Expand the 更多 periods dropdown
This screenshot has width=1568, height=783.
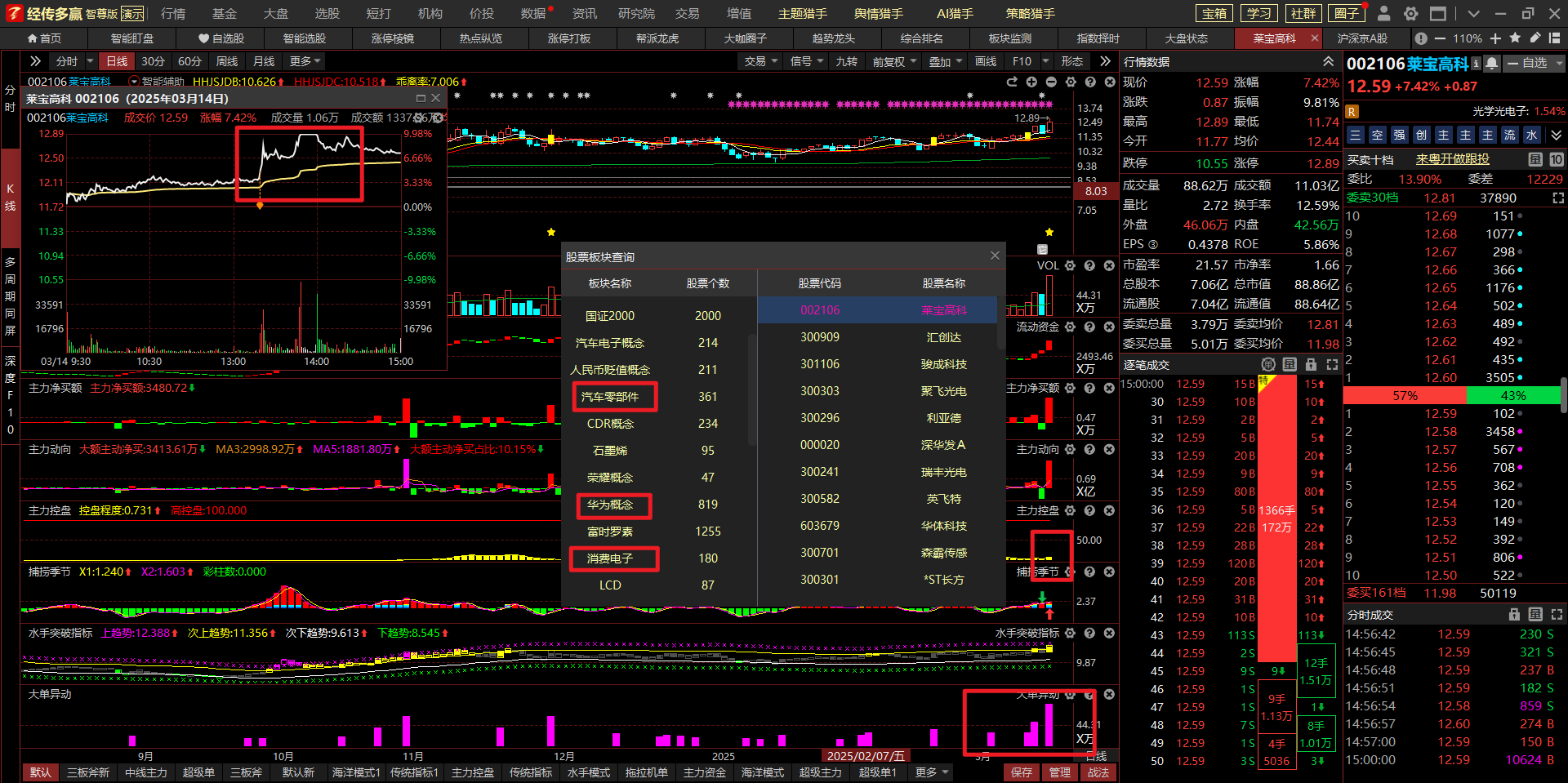click(305, 61)
